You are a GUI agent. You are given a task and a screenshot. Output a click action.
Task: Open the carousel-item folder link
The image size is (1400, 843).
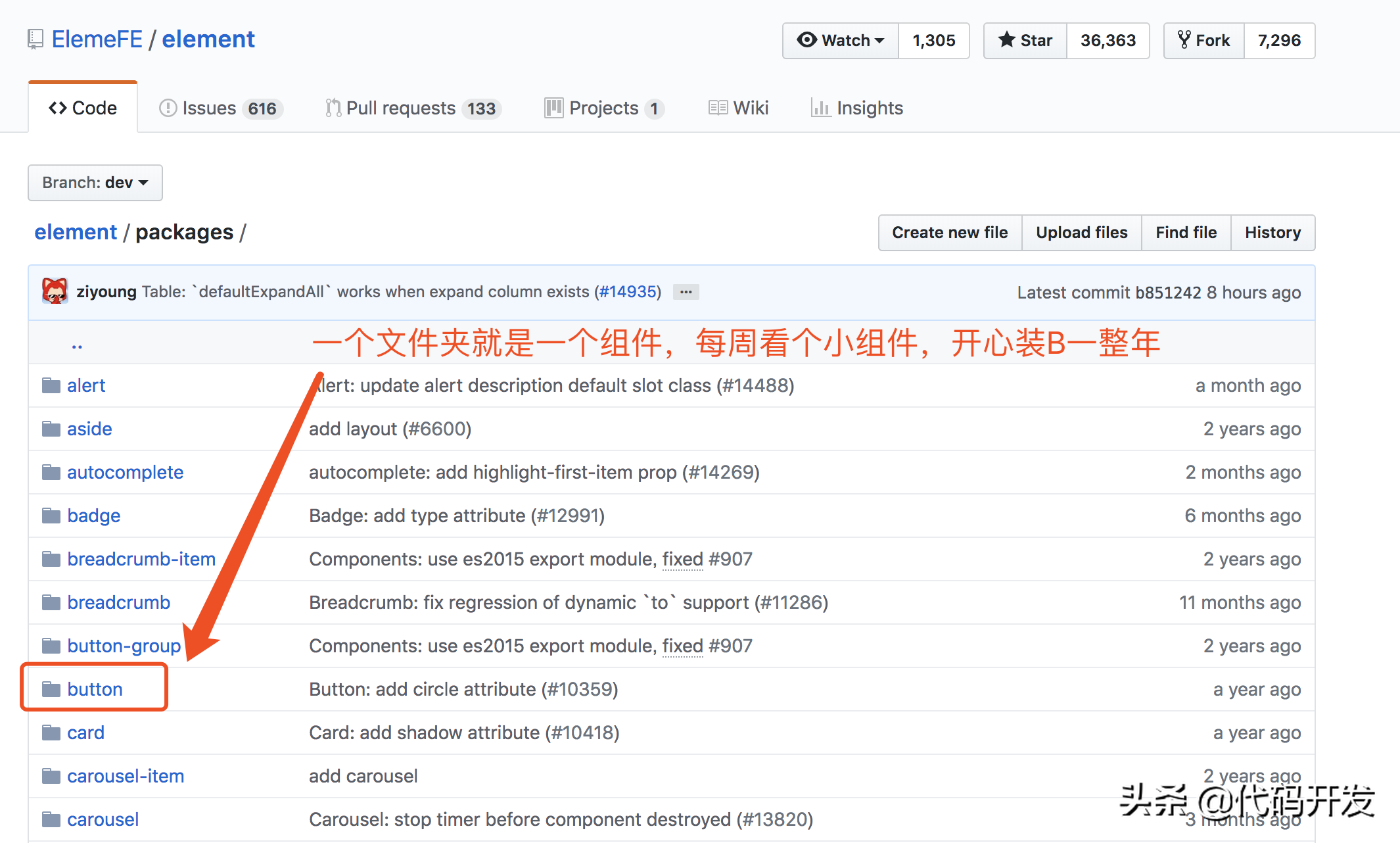point(126,776)
